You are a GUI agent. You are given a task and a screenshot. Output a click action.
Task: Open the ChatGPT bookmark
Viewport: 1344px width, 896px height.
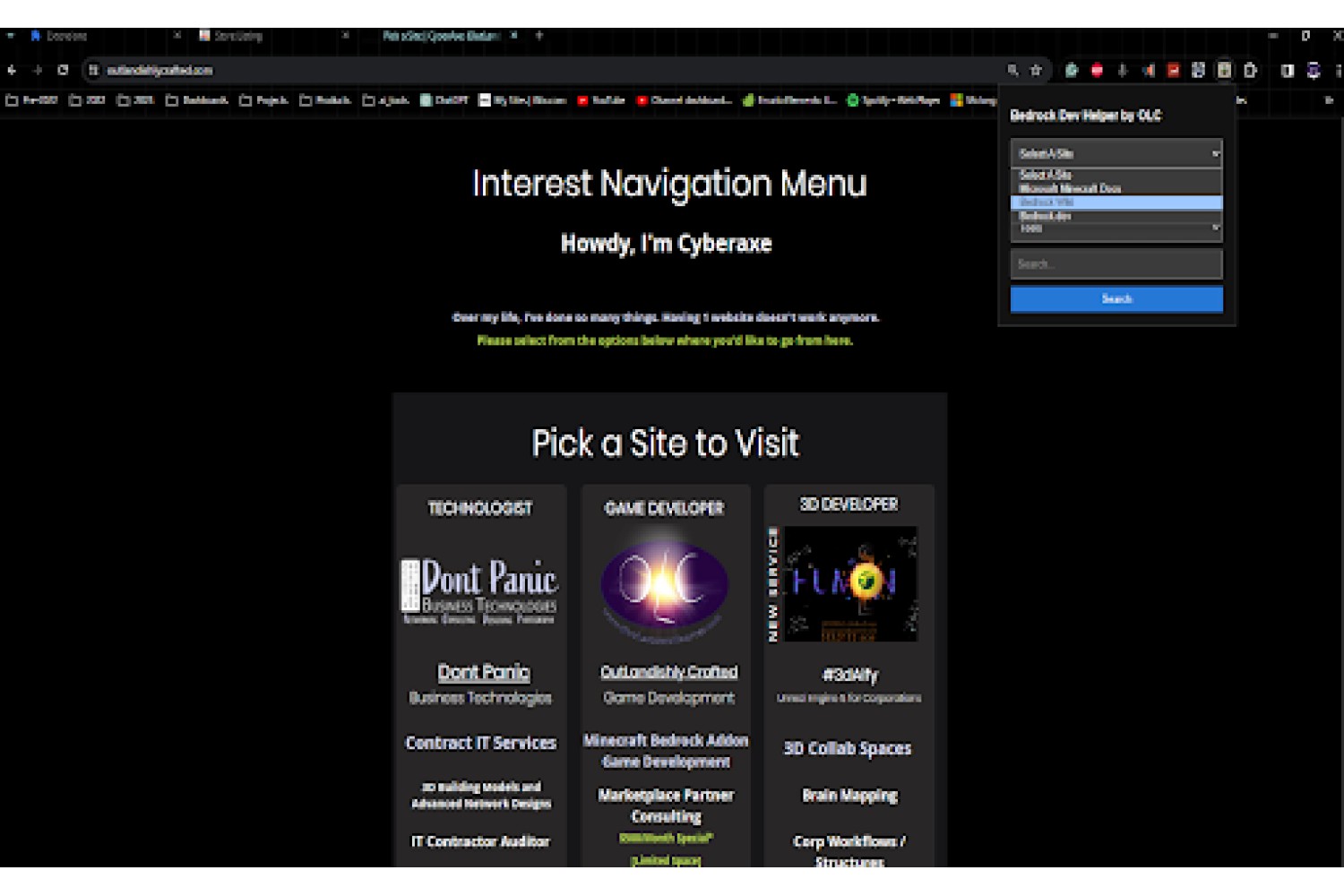[x=444, y=100]
